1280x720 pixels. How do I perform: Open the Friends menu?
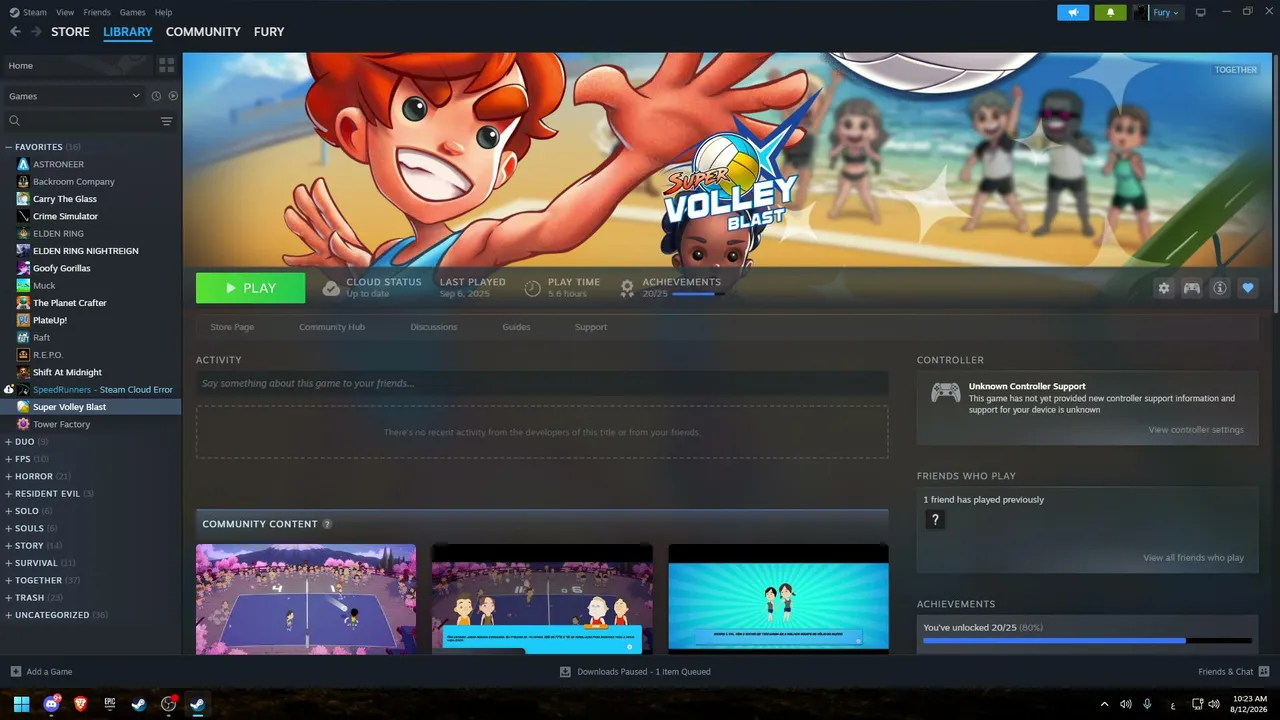[97, 12]
